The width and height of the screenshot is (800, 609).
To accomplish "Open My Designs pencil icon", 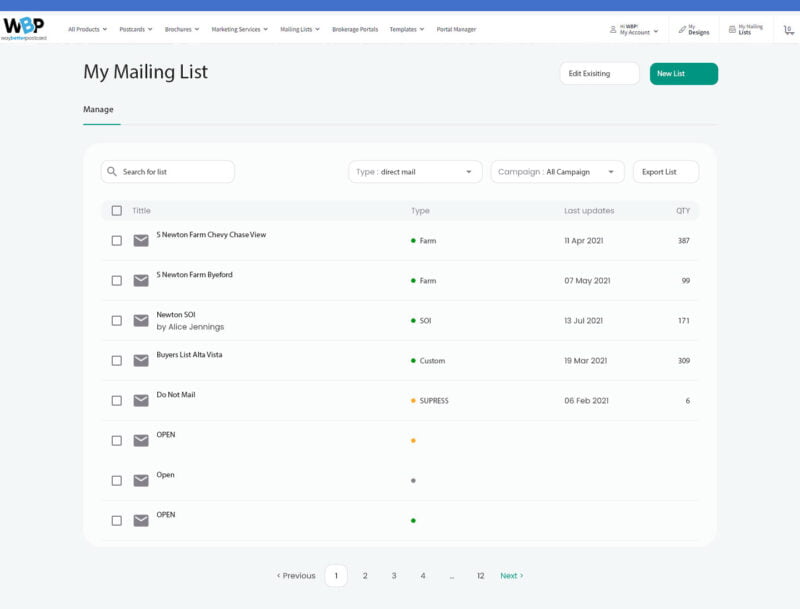I will point(682,30).
